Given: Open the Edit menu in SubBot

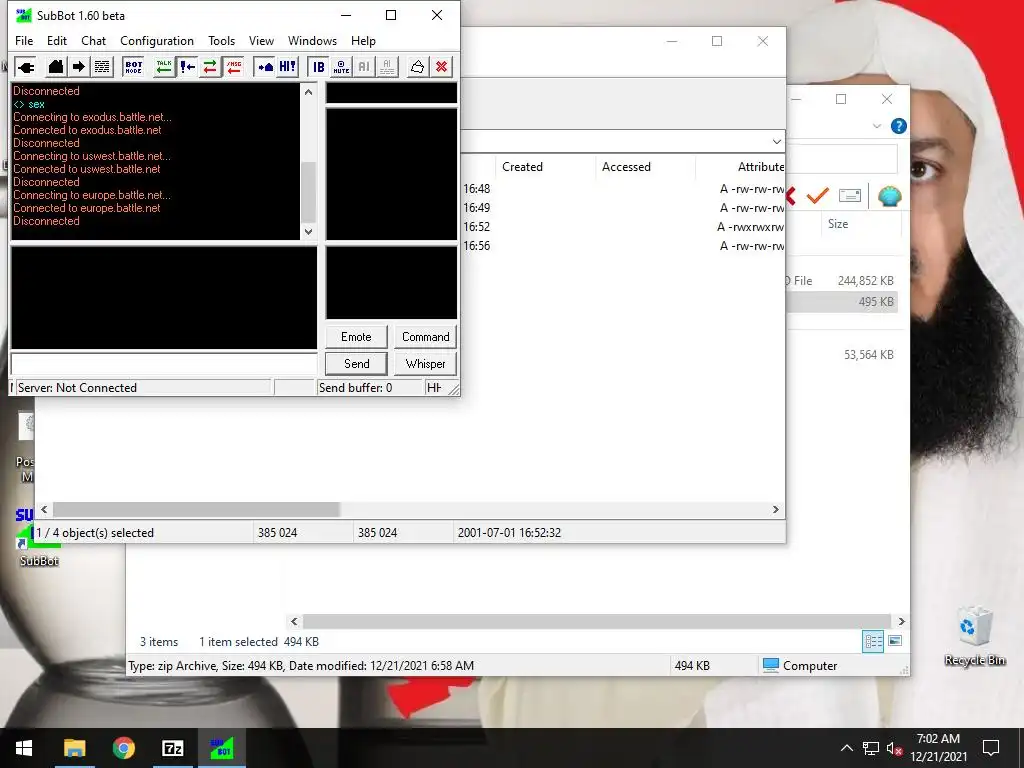Looking at the screenshot, I should point(57,40).
